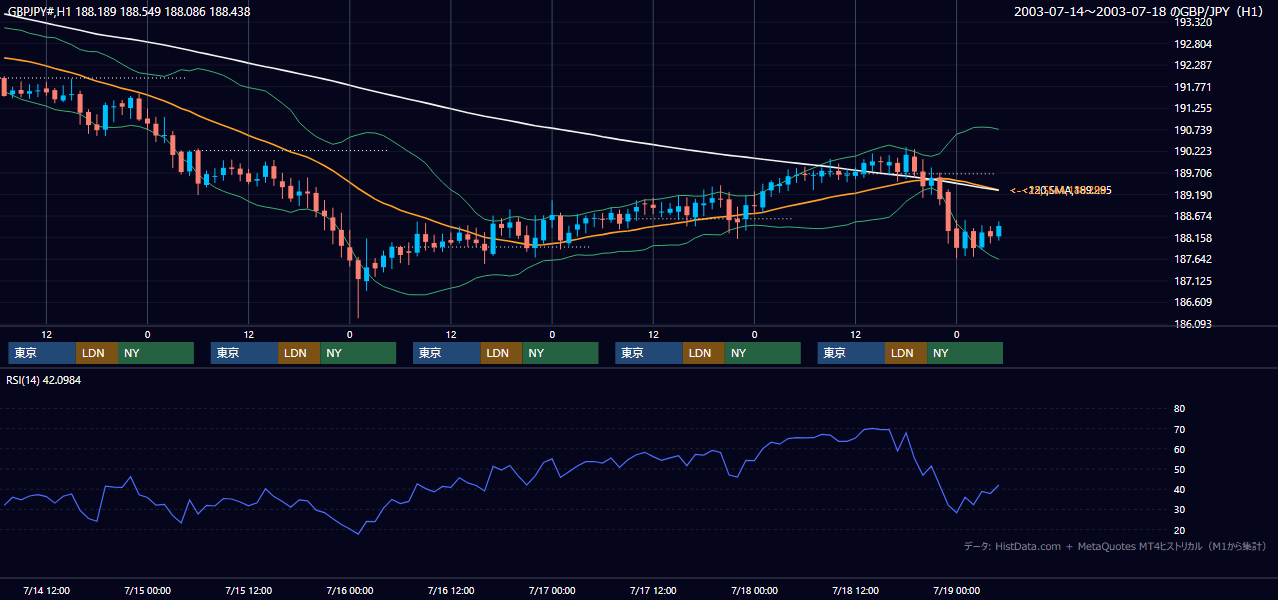Click the 190.739 price axis label
This screenshot has width=1278, height=600.
point(1192,130)
